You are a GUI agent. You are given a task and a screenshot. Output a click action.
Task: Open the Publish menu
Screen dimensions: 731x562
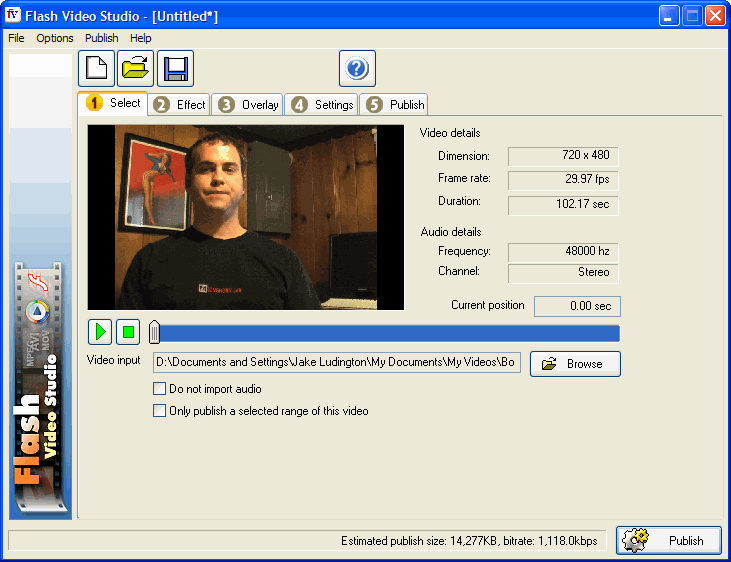[x=102, y=38]
